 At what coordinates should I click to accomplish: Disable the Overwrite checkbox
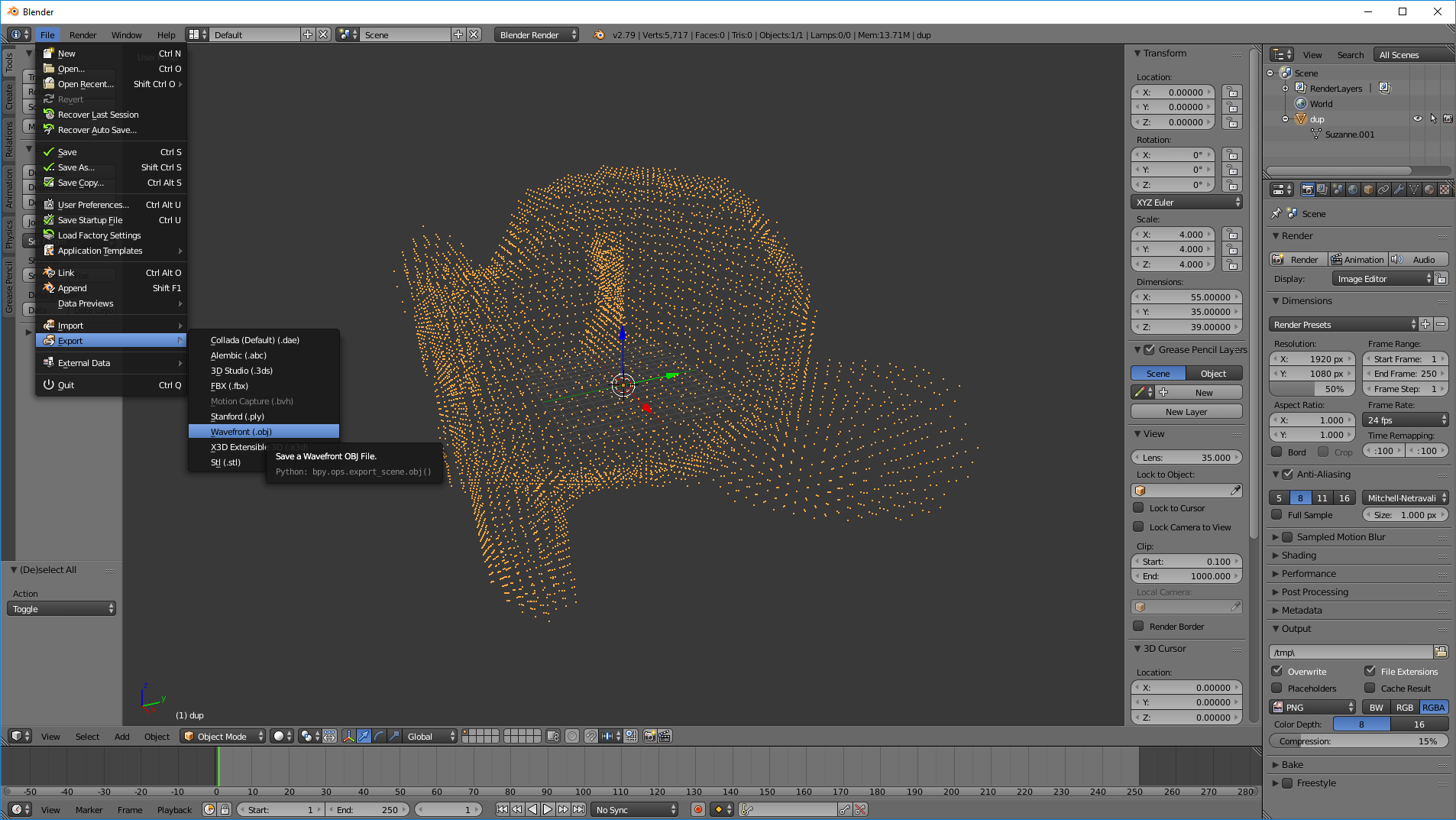point(1277,671)
